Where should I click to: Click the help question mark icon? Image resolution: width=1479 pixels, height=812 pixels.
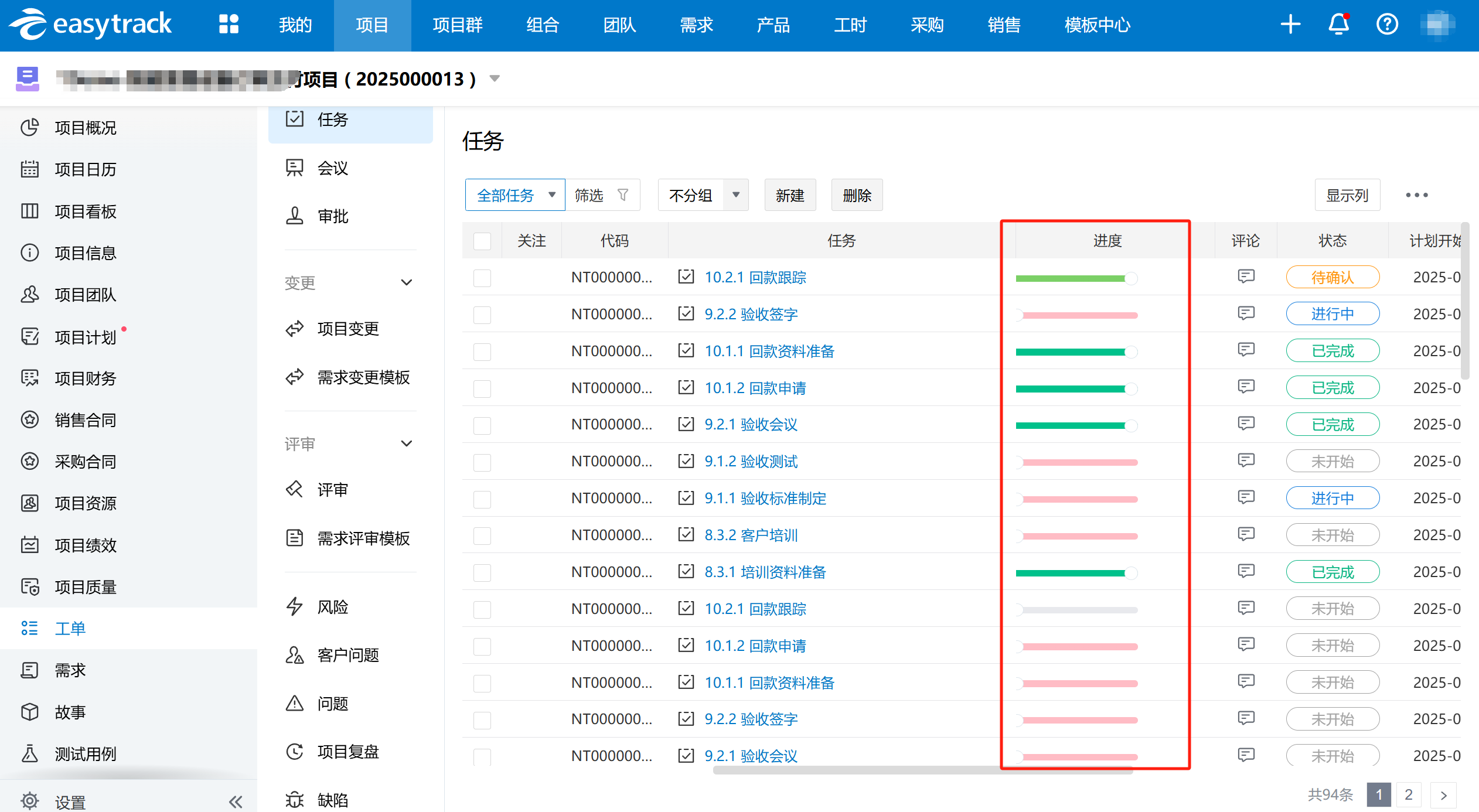[1387, 25]
